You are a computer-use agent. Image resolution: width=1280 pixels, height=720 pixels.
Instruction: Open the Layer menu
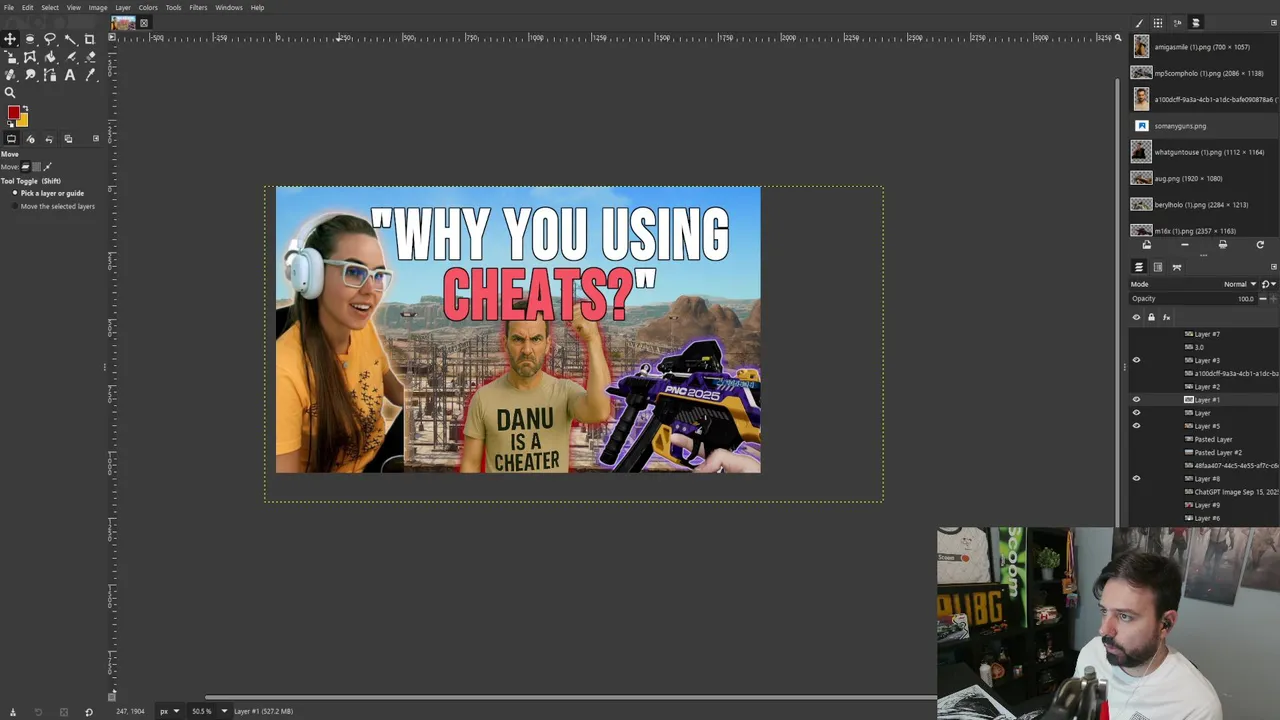pyautogui.click(x=123, y=7)
